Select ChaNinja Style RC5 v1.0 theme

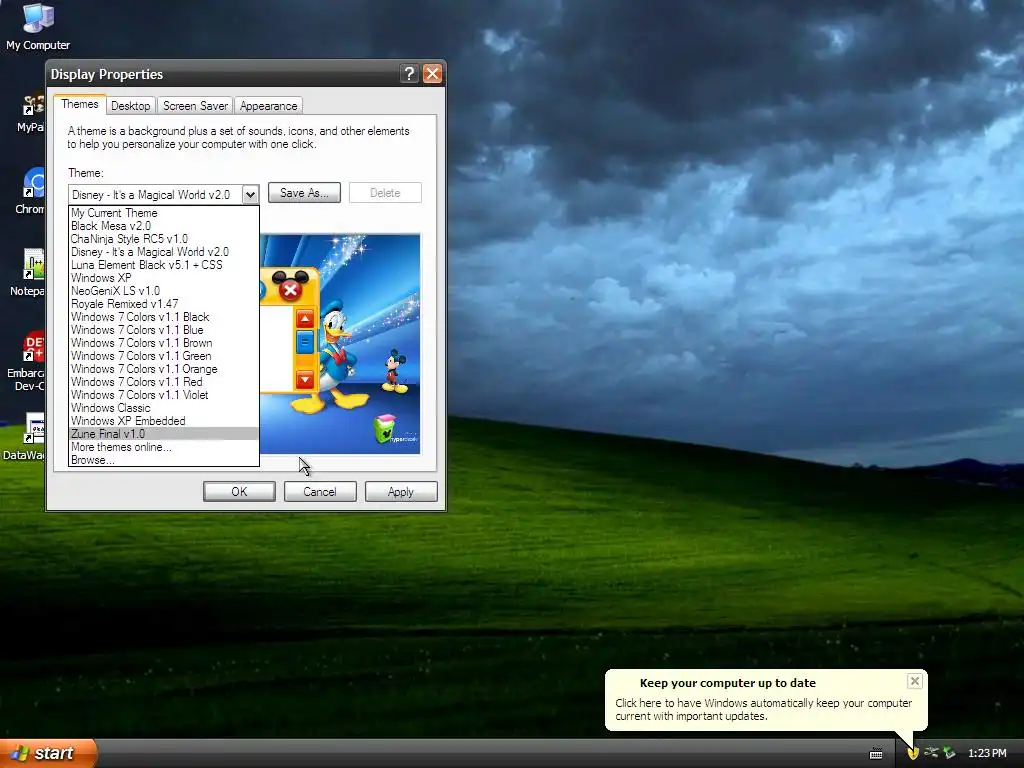pyautogui.click(x=164, y=239)
